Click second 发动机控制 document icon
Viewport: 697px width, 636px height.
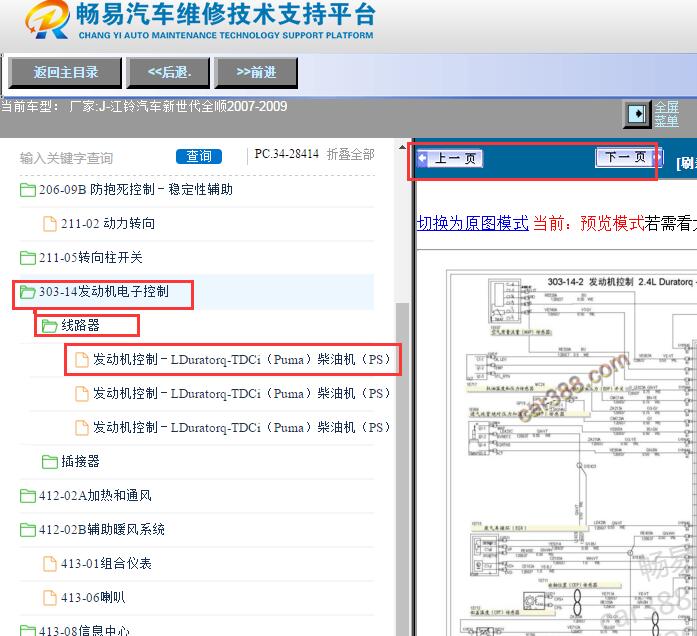(82, 394)
